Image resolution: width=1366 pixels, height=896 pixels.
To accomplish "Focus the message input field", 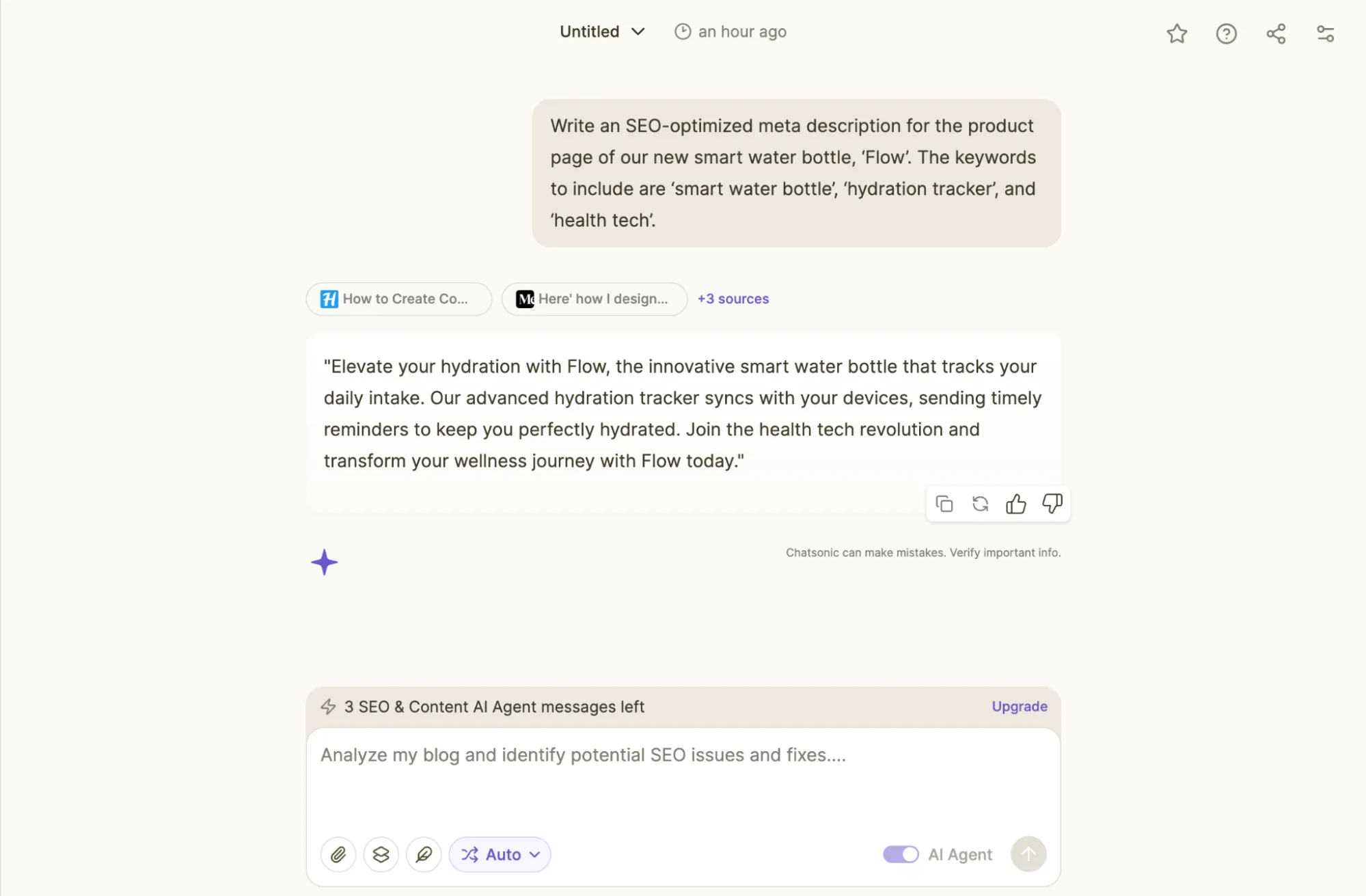I will [683, 779].
